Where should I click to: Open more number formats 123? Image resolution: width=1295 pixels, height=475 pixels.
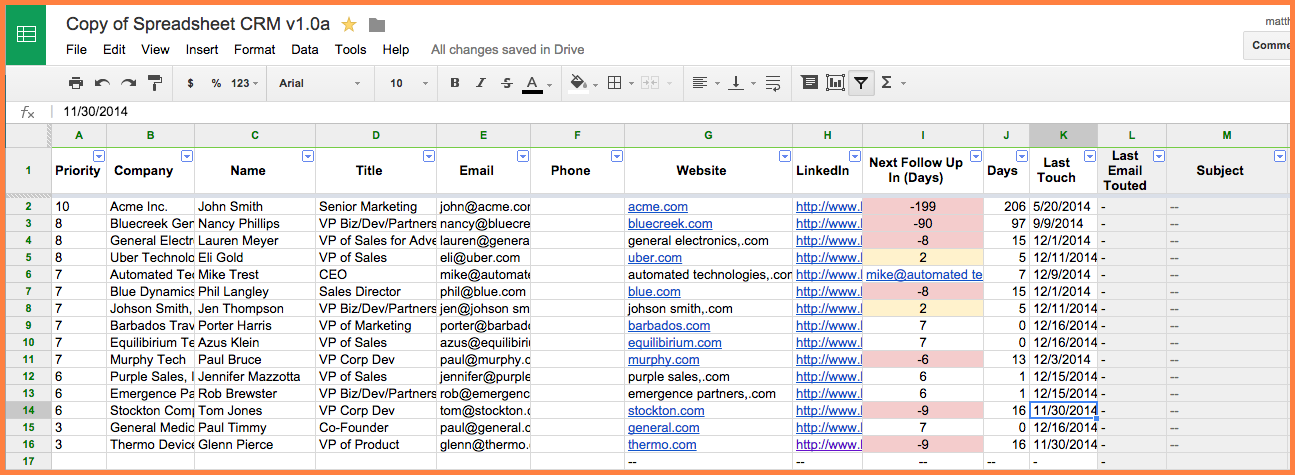click(244, 83)
